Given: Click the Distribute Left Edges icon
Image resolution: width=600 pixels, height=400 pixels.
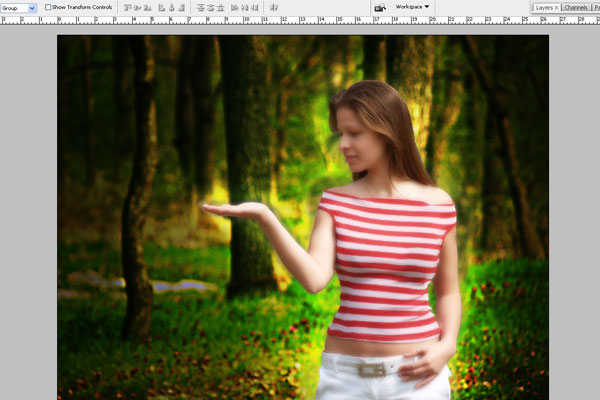Looking at the screenshot, I should (234, 7).
